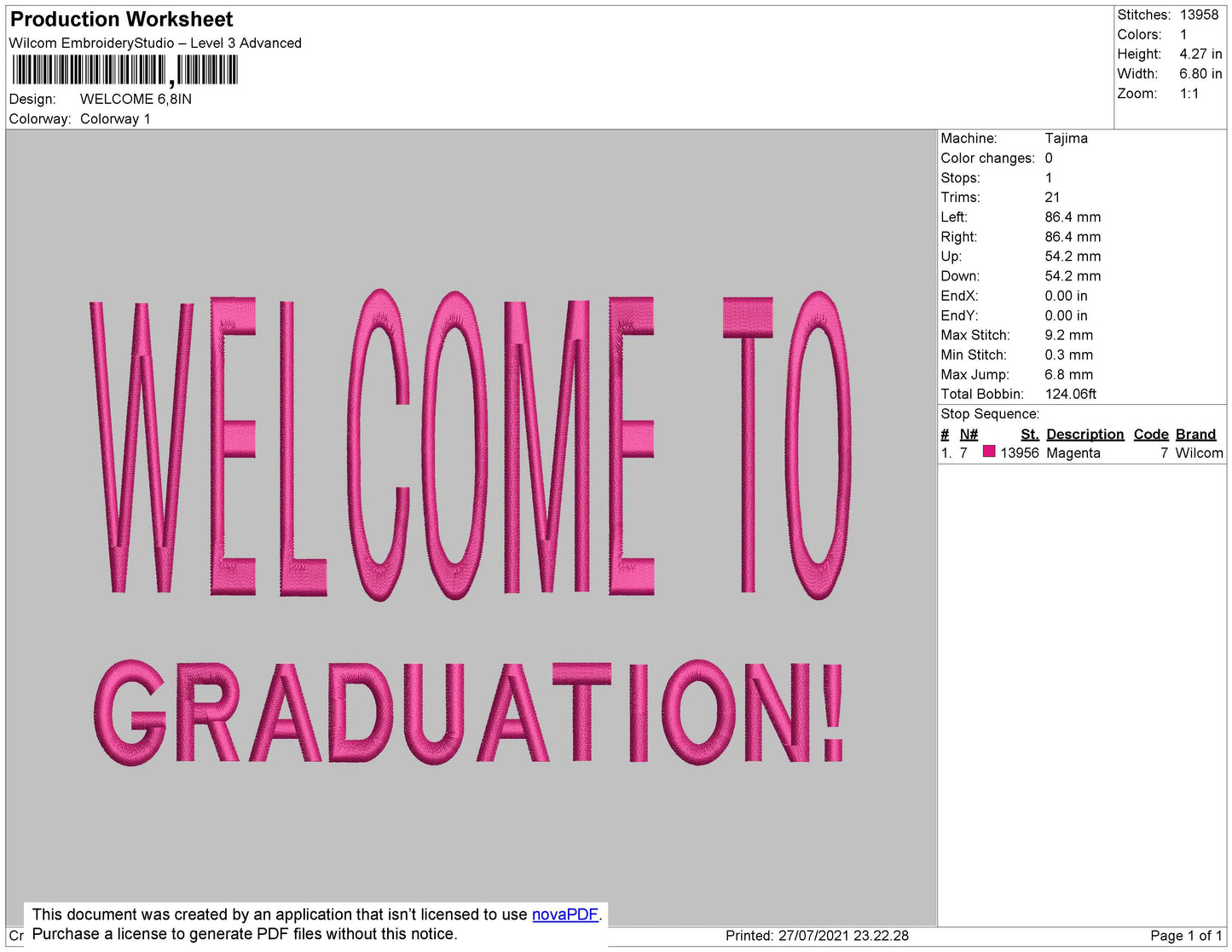Click the height value '4.27 in'
The height and width of the screenshot is (952, 1232).
click(1200, 54)
